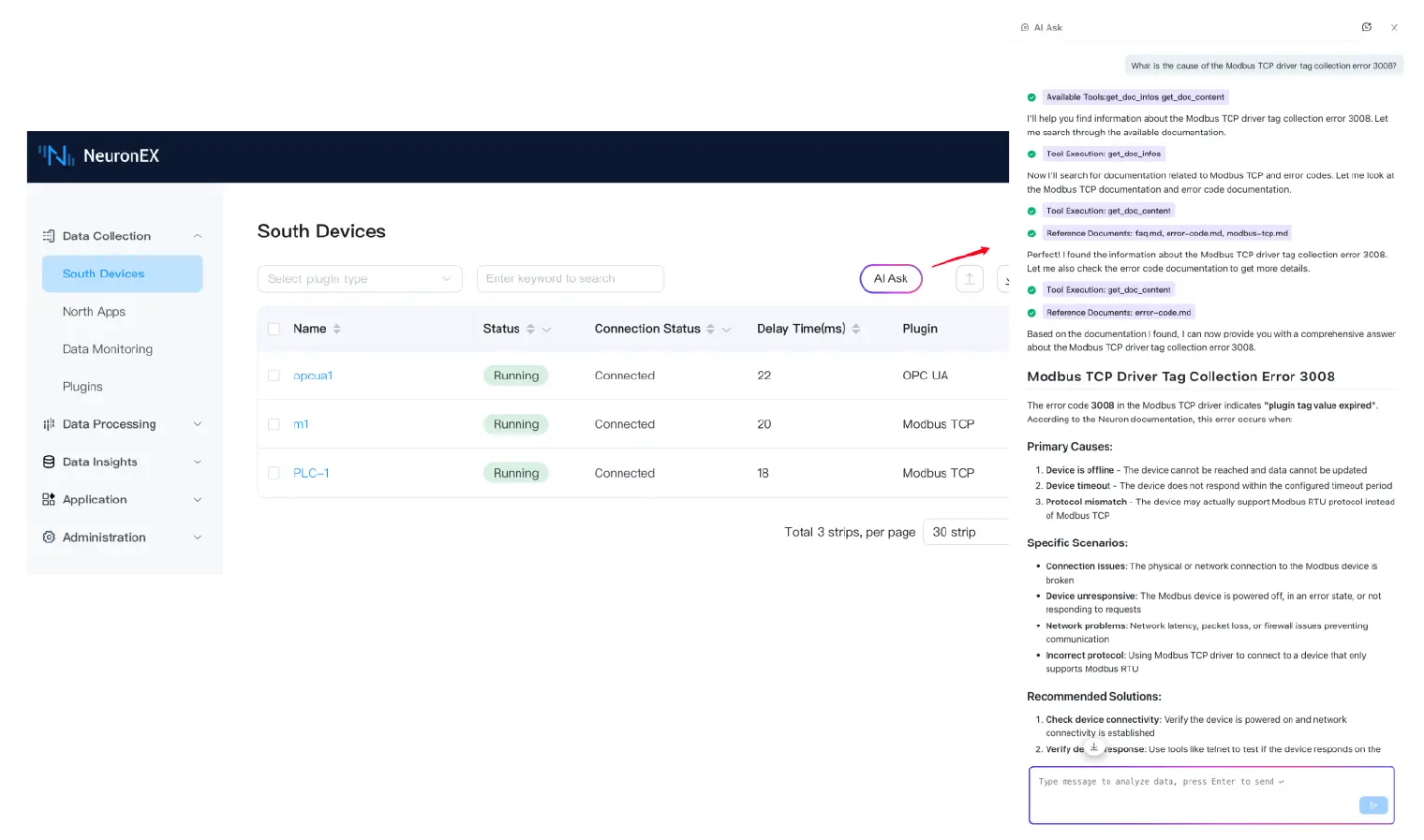Screen dimensions: 1424x840
Task: Click the scroll-to-bottom arrow in chat
Action: [x=1093, y=747]
